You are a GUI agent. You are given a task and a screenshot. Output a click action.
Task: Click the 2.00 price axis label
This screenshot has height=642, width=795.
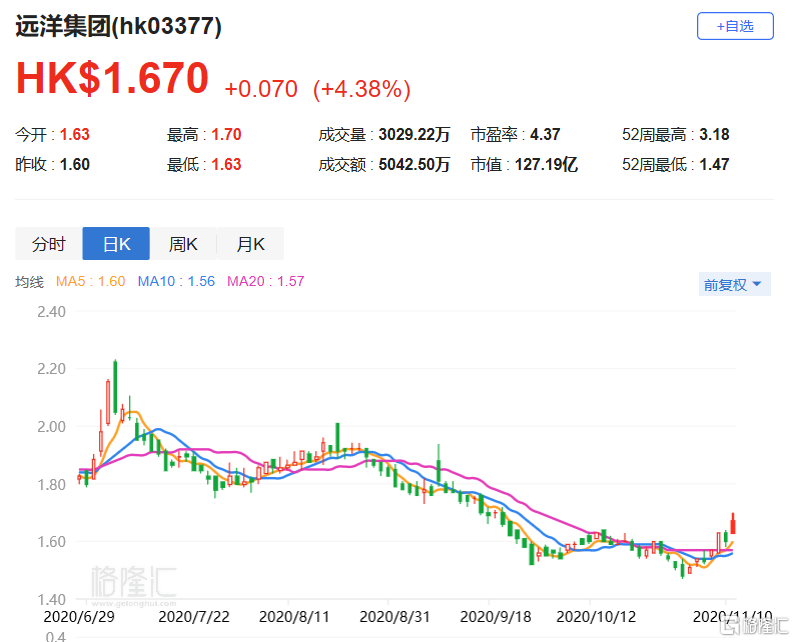pyautogui.click(x=51, y=426)
